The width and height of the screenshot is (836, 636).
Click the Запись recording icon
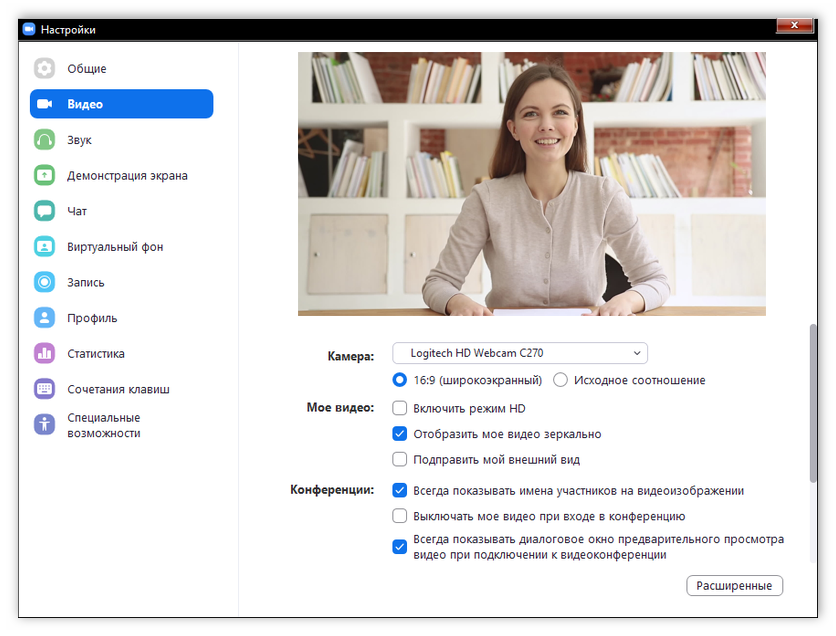(44, 283)
